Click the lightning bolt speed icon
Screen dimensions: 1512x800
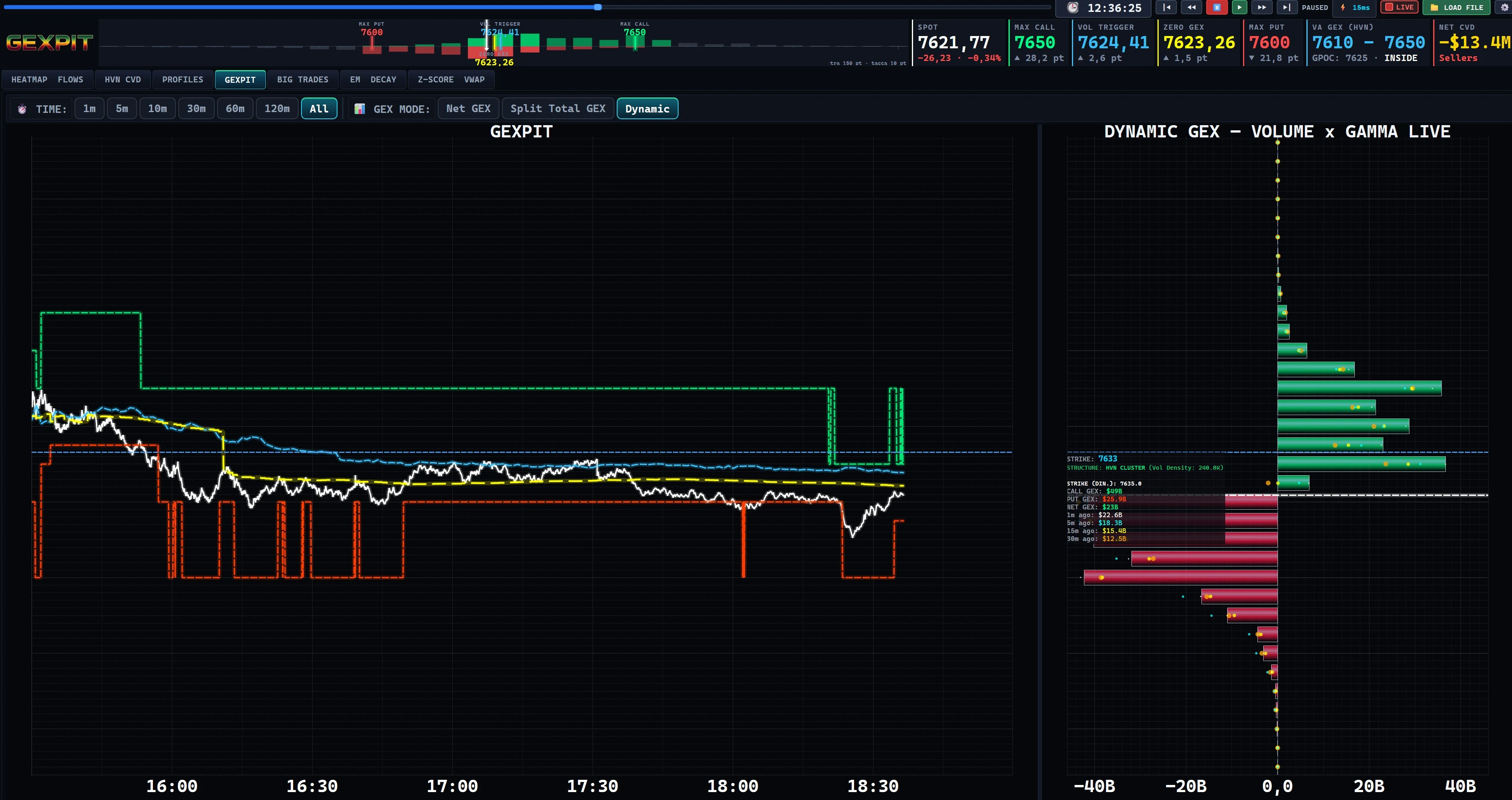[1342, 8]
